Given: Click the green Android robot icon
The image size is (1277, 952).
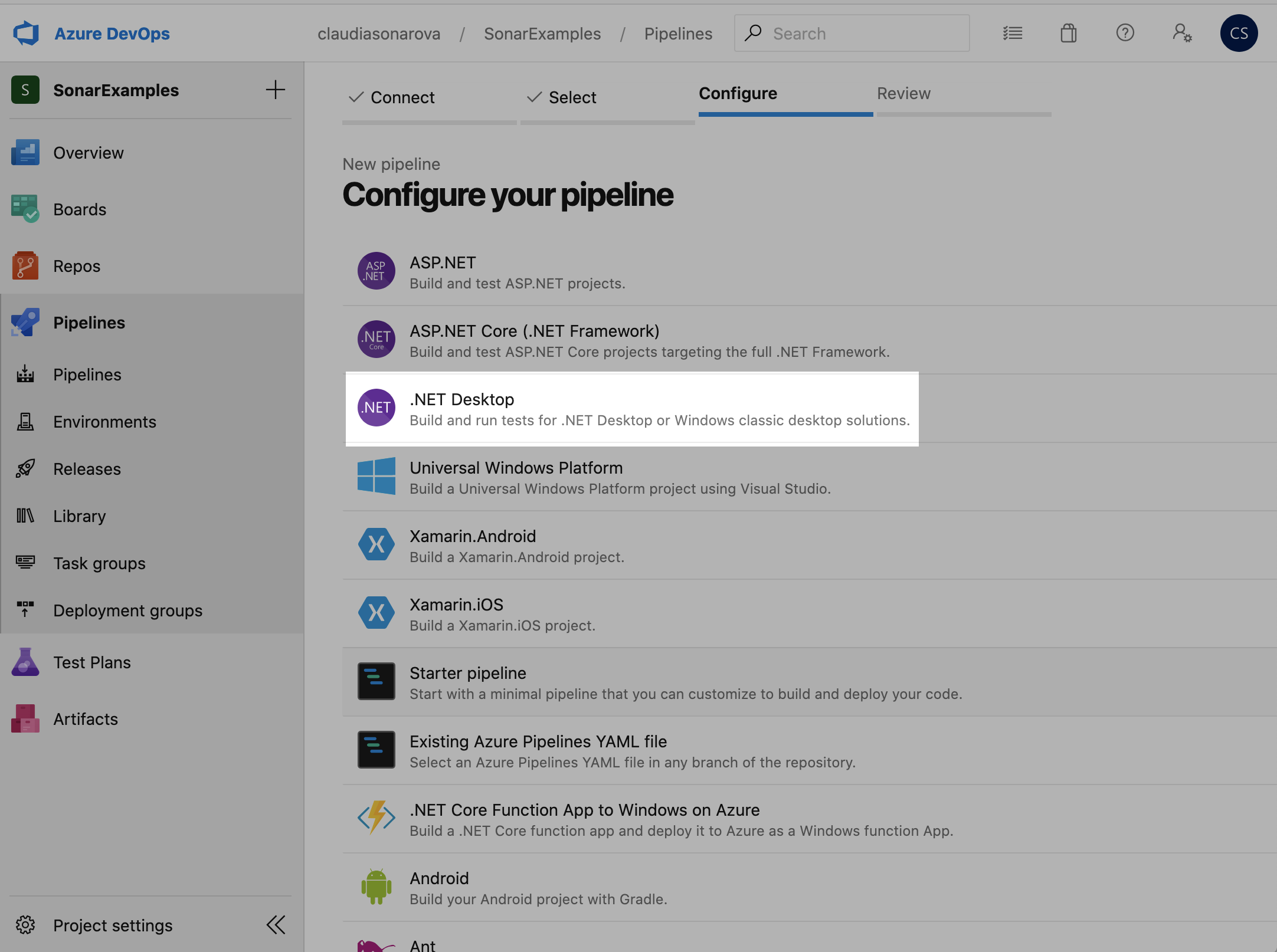Looking at the screenshot, I should tap(376, 887).
